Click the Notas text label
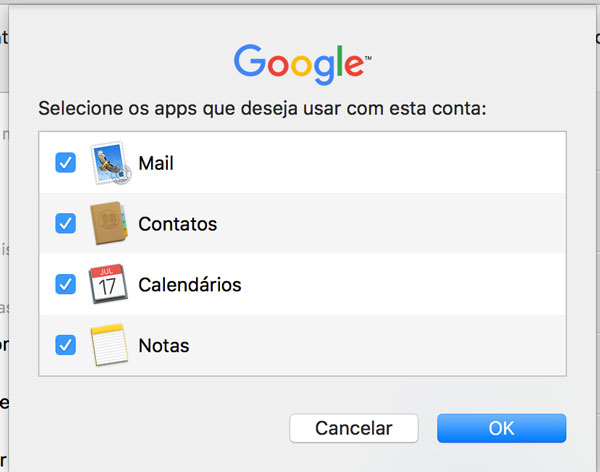 [164, 346]
